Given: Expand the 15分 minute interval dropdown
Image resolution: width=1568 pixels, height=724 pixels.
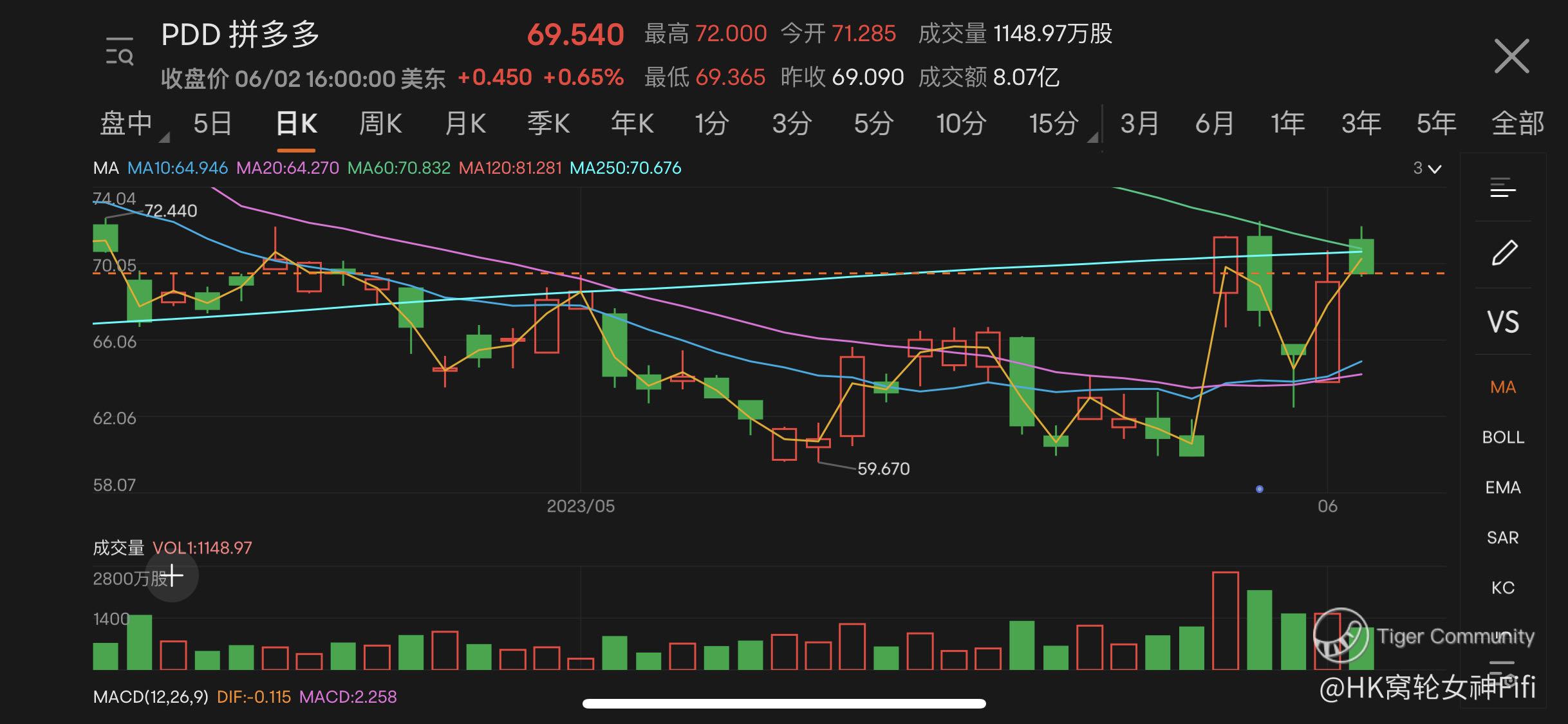Looking at the screenshot, I should 1092,137.
